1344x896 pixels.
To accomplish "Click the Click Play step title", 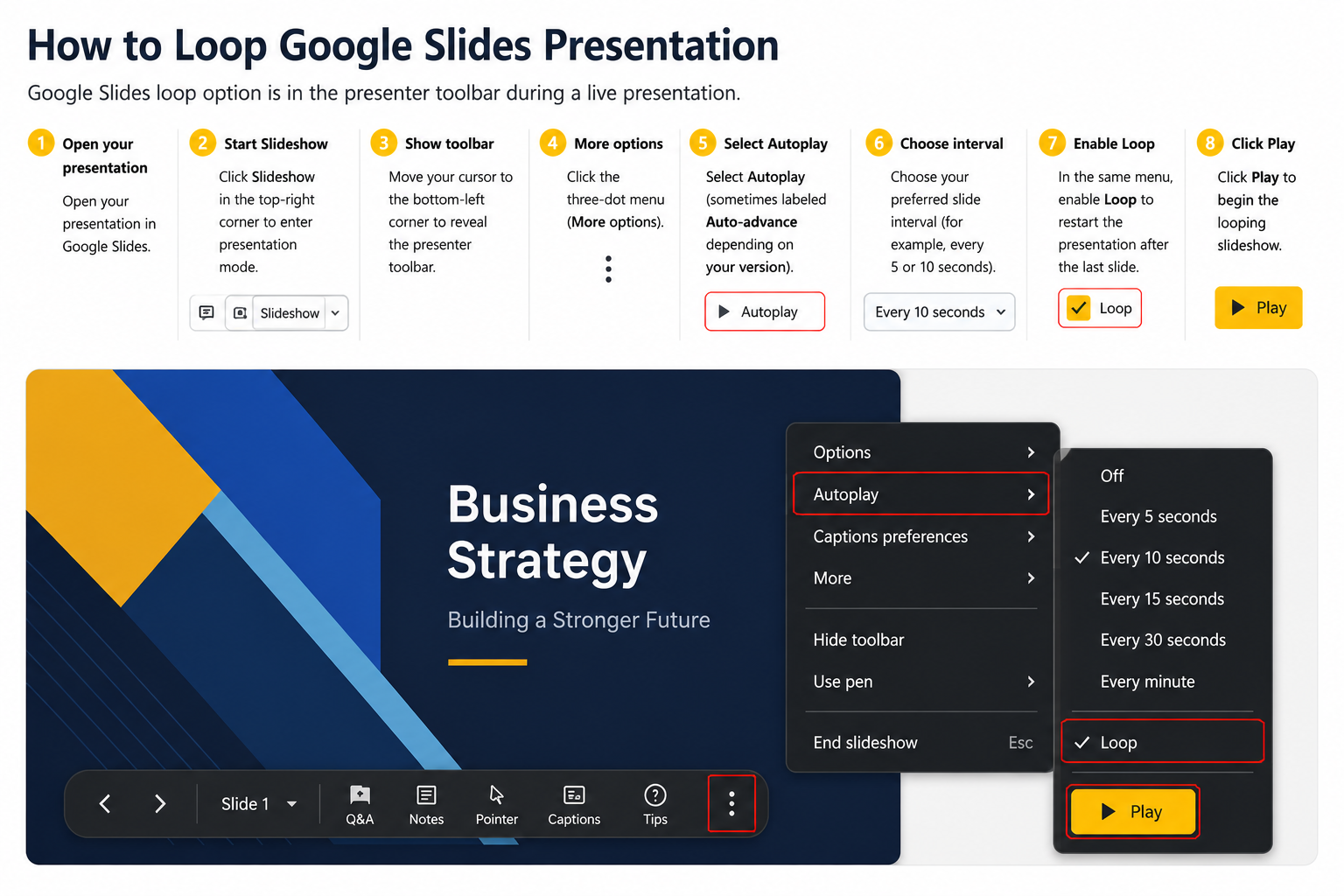I will (x=1263, y=143).
